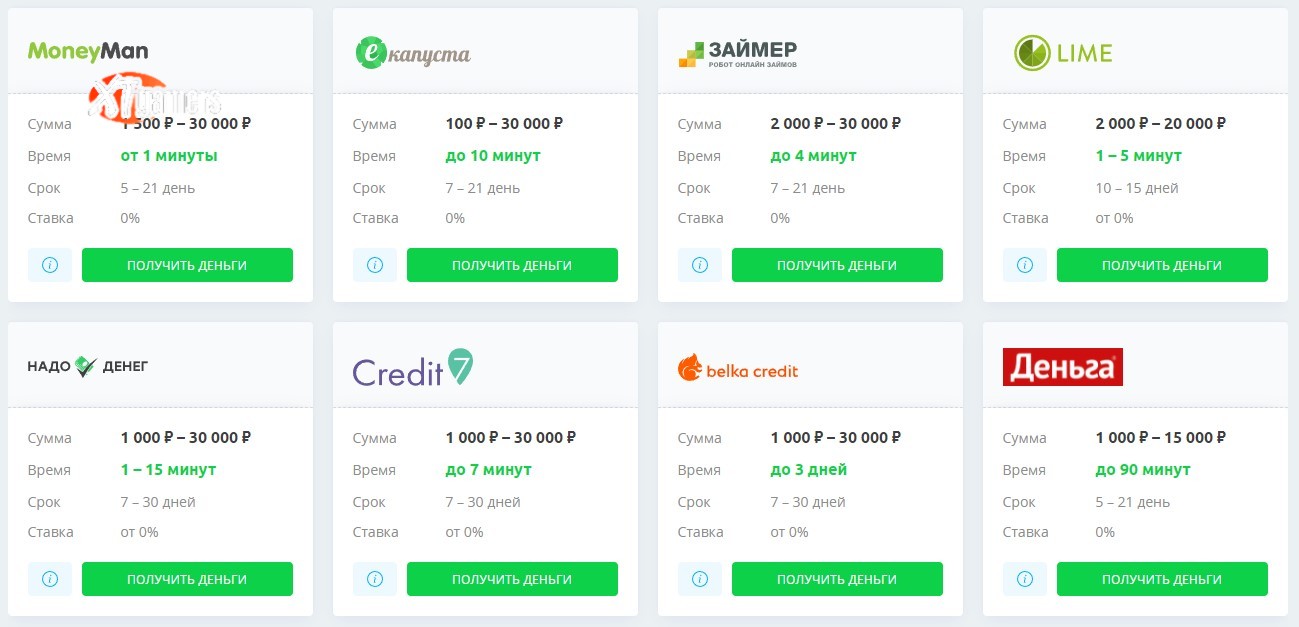Open info icon on Надо Денег card
Screen dimensions: 1299x627
pyautogui.click(x=50, y=579)
